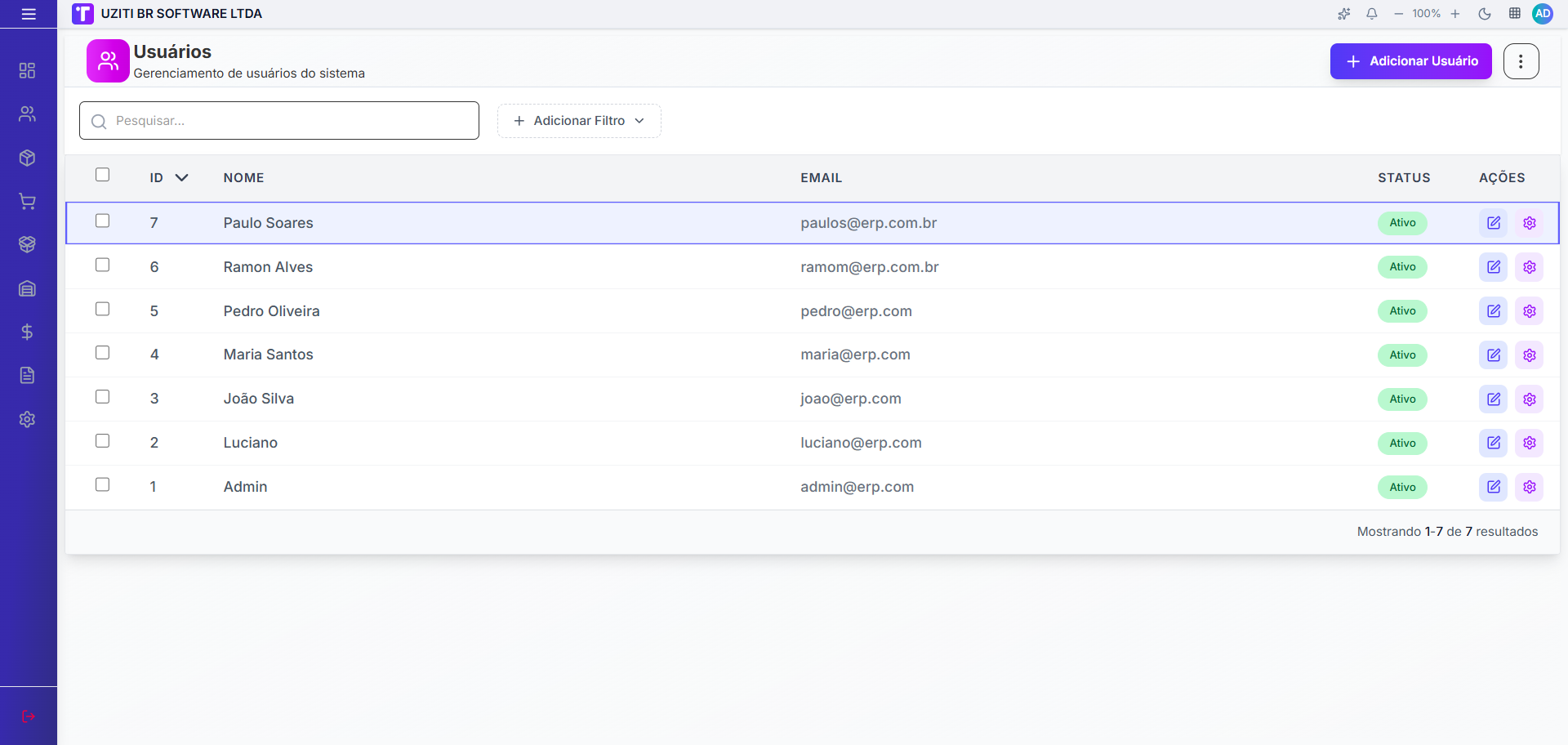Open settings for Luciano
Screen dimensions: 1568x745
point(1530,443)
